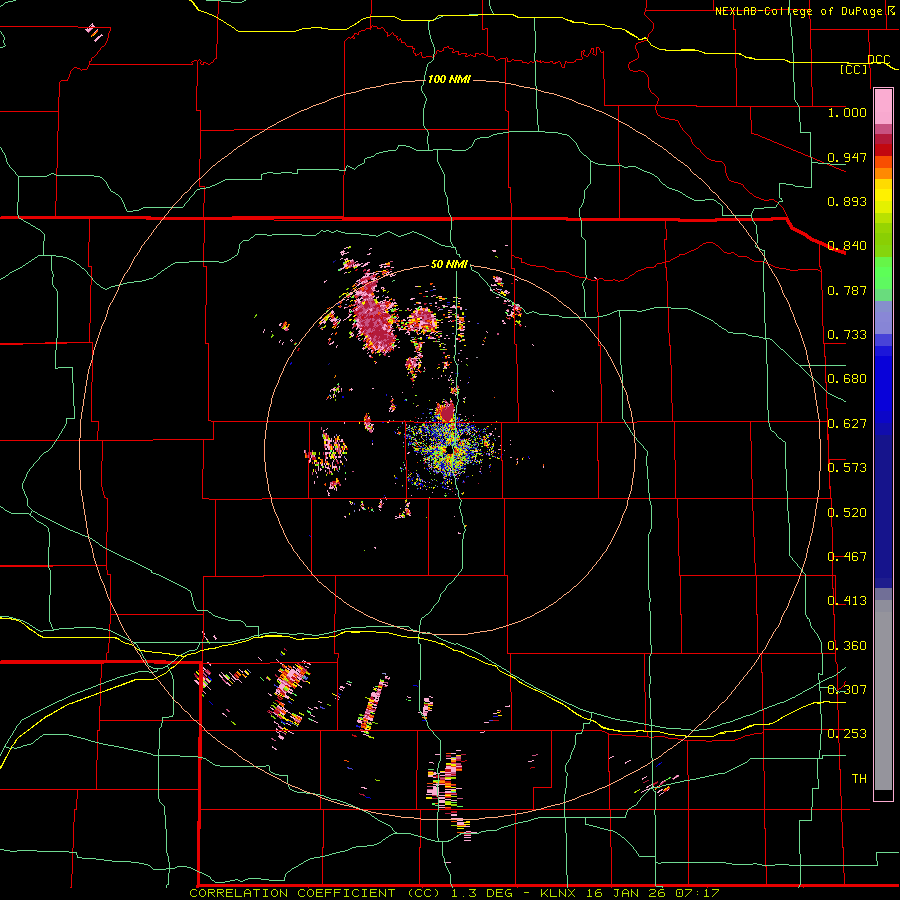Image resolution: width=900 pixels, height=900 pixels.
Task: Click the TH threshold label in legend
Action: point(859,778)
